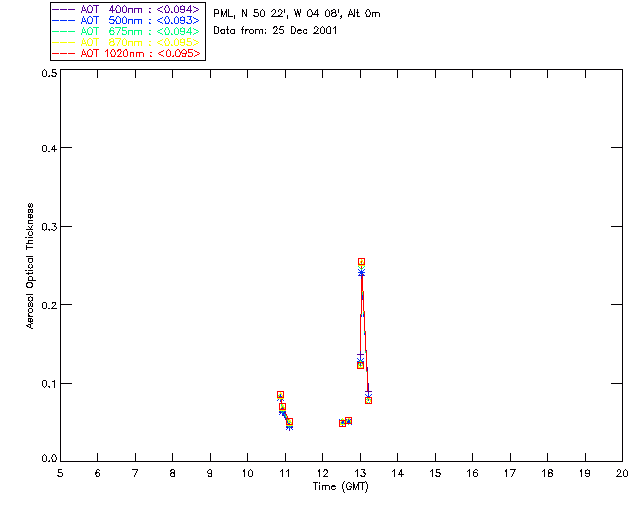Click the AOT 400nm legend entry
The image size is (640, 512).
coord(126,9)
